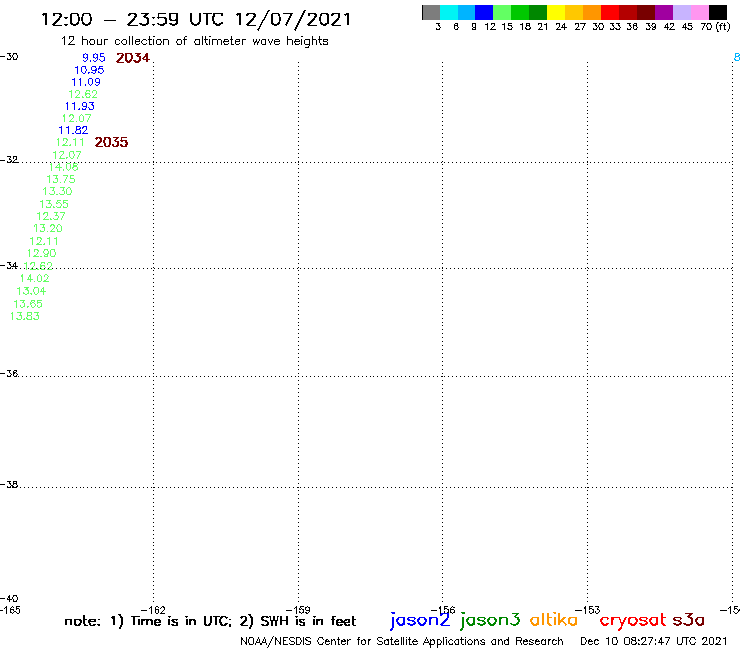Click the title date 12/07/2021

tap(293, 20)
